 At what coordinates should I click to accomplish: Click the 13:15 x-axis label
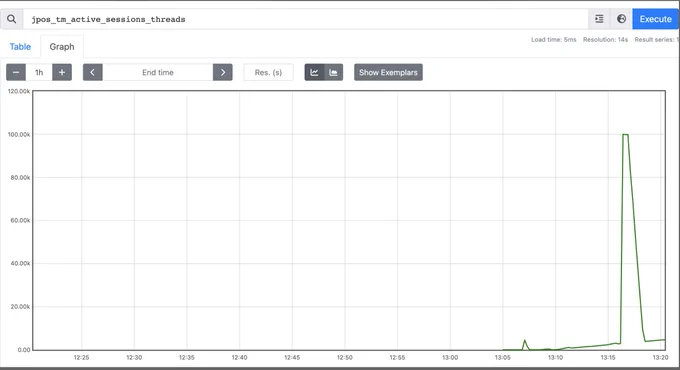[608, 357]
